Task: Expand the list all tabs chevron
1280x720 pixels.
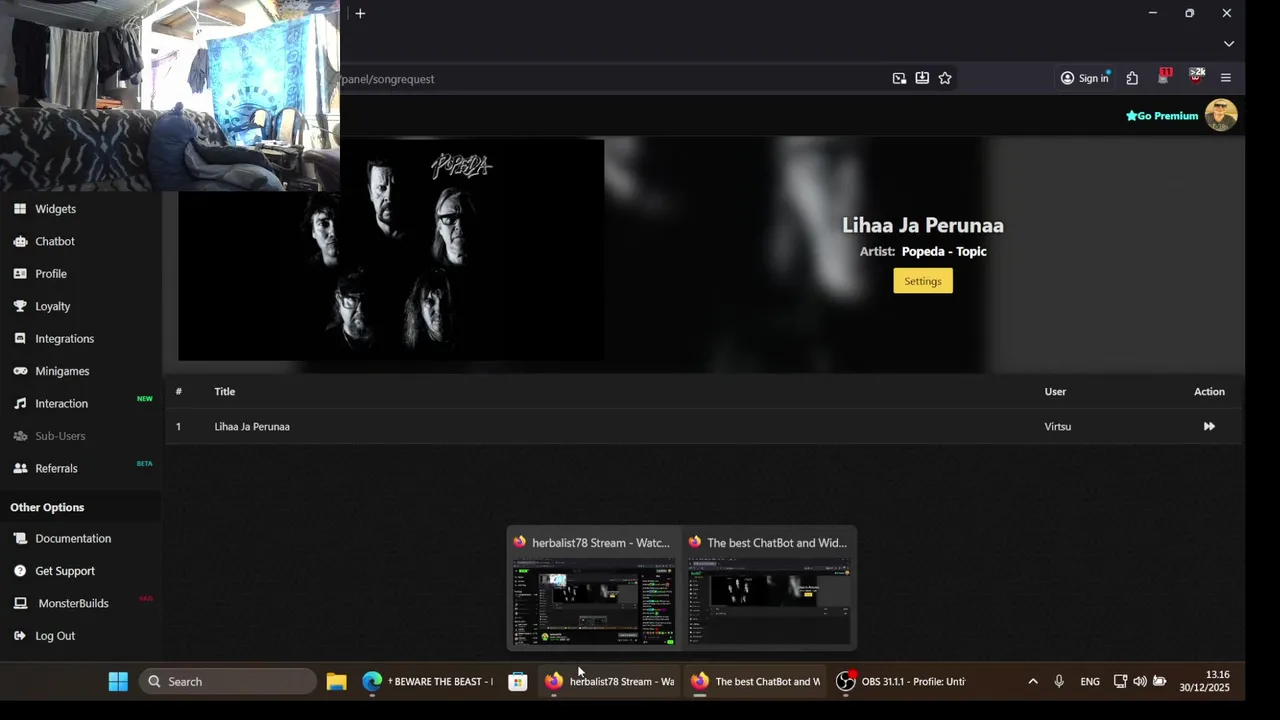Action: click(x=1229, y=44)
